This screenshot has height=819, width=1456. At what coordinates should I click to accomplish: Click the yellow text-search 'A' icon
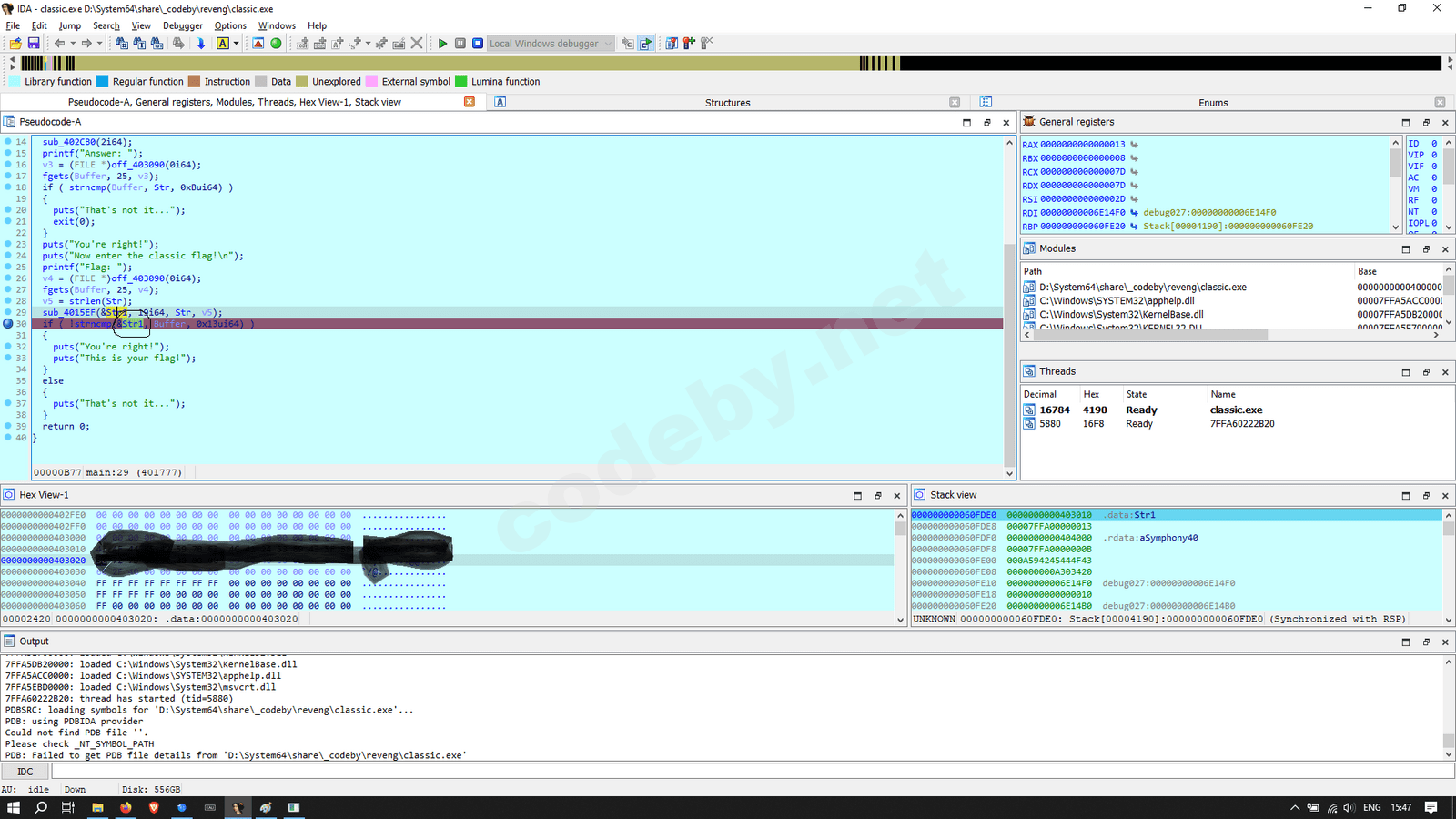click(x=223, y=44)
